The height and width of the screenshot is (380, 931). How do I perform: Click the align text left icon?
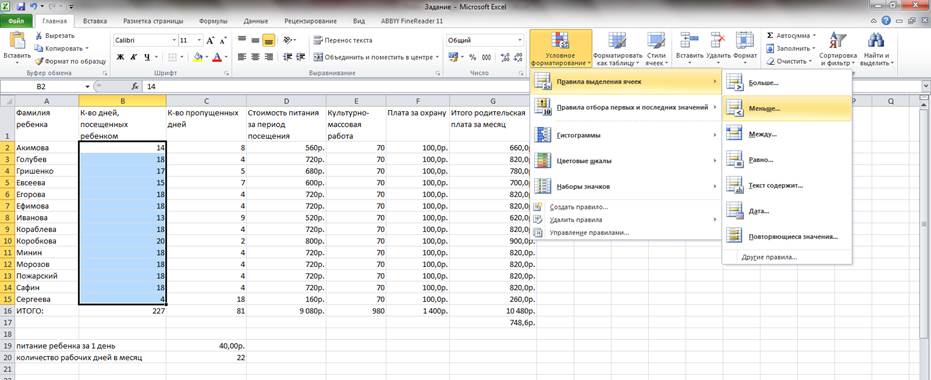tap(242, 57)
